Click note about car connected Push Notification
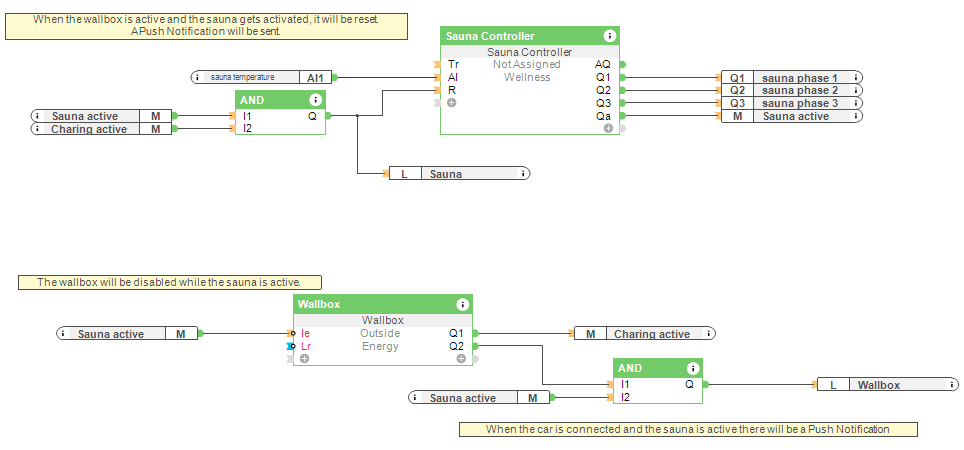Image resolution: width=964 pixels, height=450 pixels. pyautogui.click(x=688, y=429)
